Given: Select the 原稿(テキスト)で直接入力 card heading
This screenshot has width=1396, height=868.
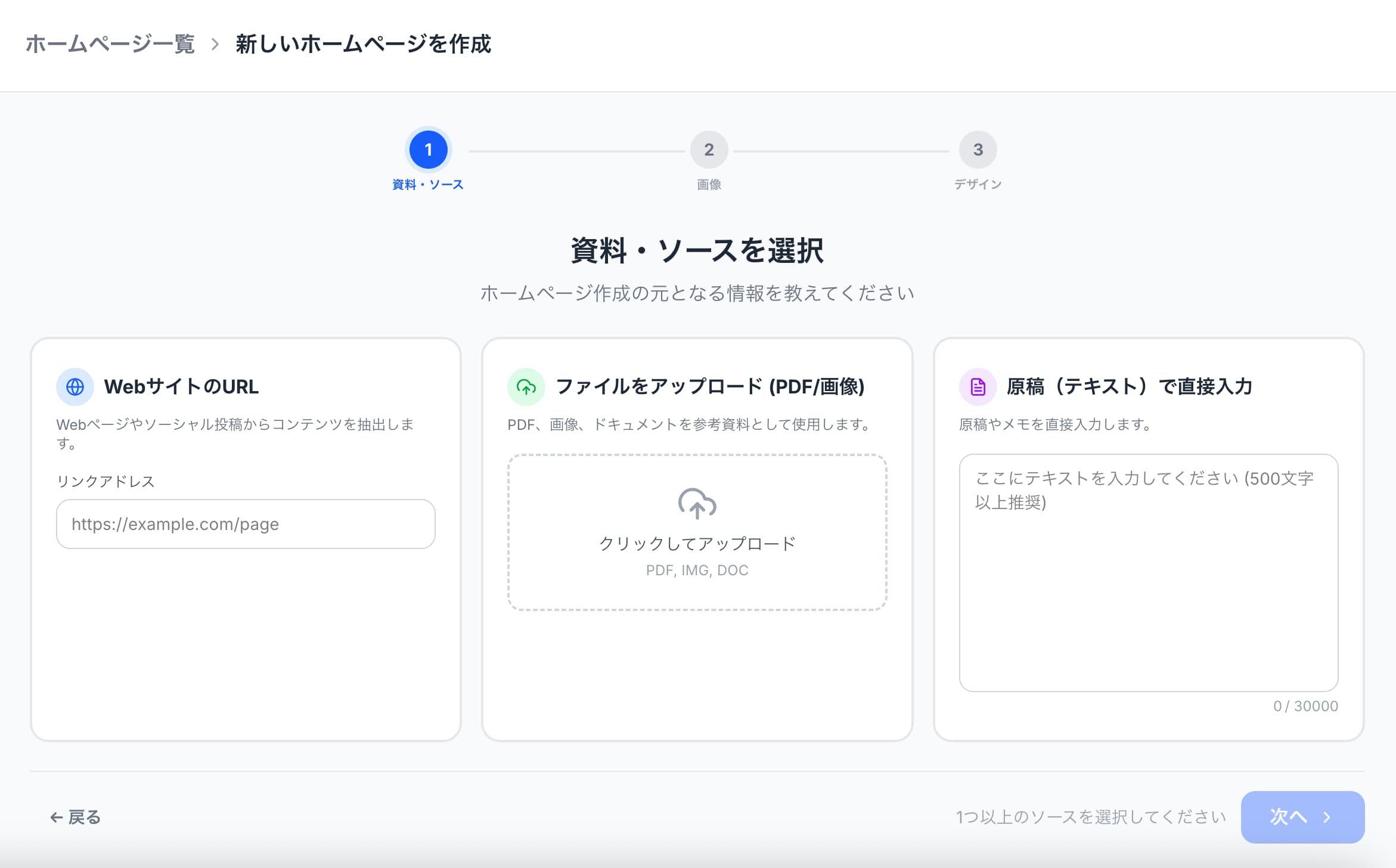Looking at the screenshot, I should [x=1129, y=387].
